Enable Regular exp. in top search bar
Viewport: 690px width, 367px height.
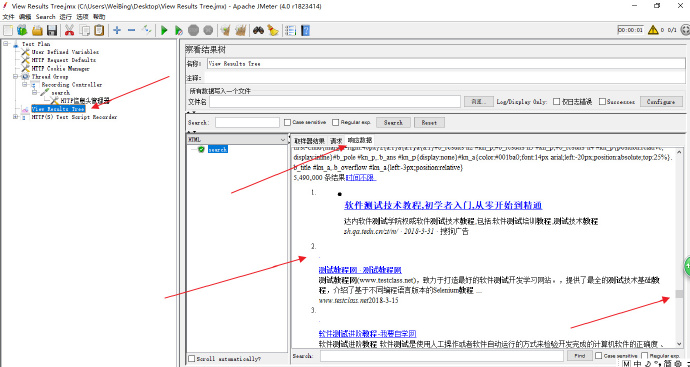pyautogui.click(x=336, y=122)
